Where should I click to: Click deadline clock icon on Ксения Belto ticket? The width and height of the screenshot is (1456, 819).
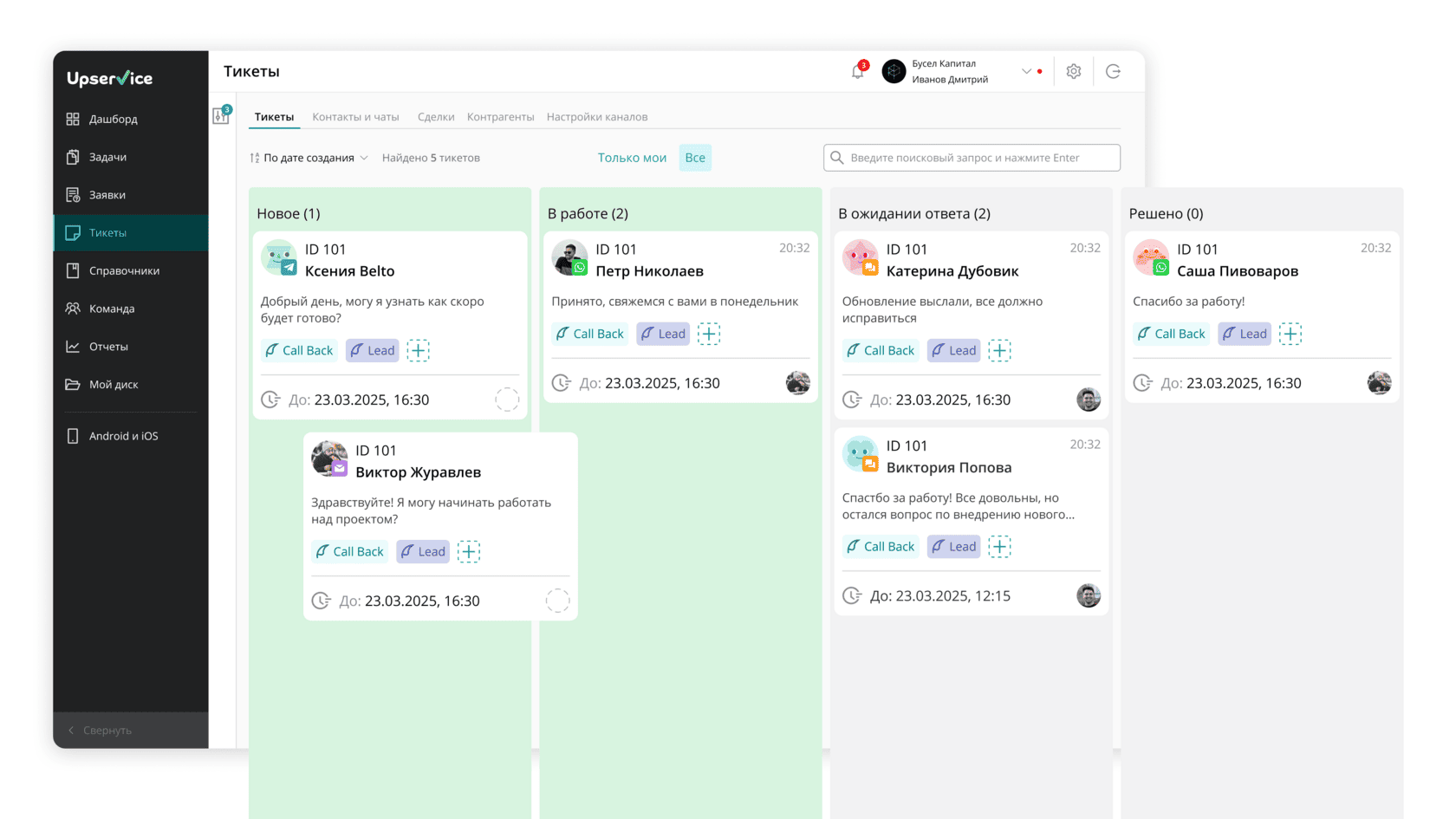271,400
